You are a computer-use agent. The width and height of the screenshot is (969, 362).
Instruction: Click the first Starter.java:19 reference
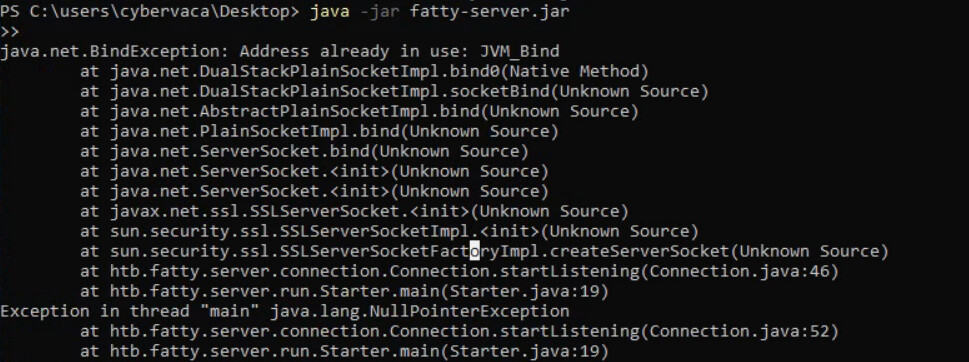[x=523, y=291]
